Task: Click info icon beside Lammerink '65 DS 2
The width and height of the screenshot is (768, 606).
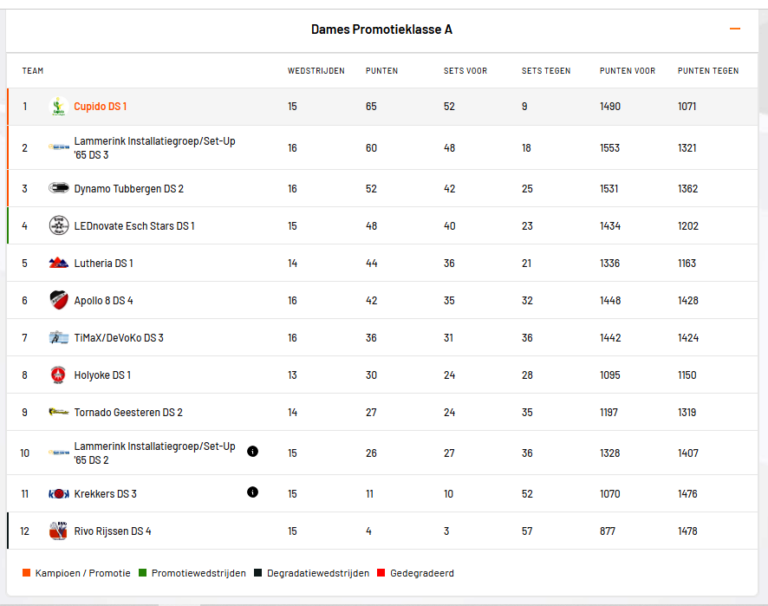Action: (252, 451)
